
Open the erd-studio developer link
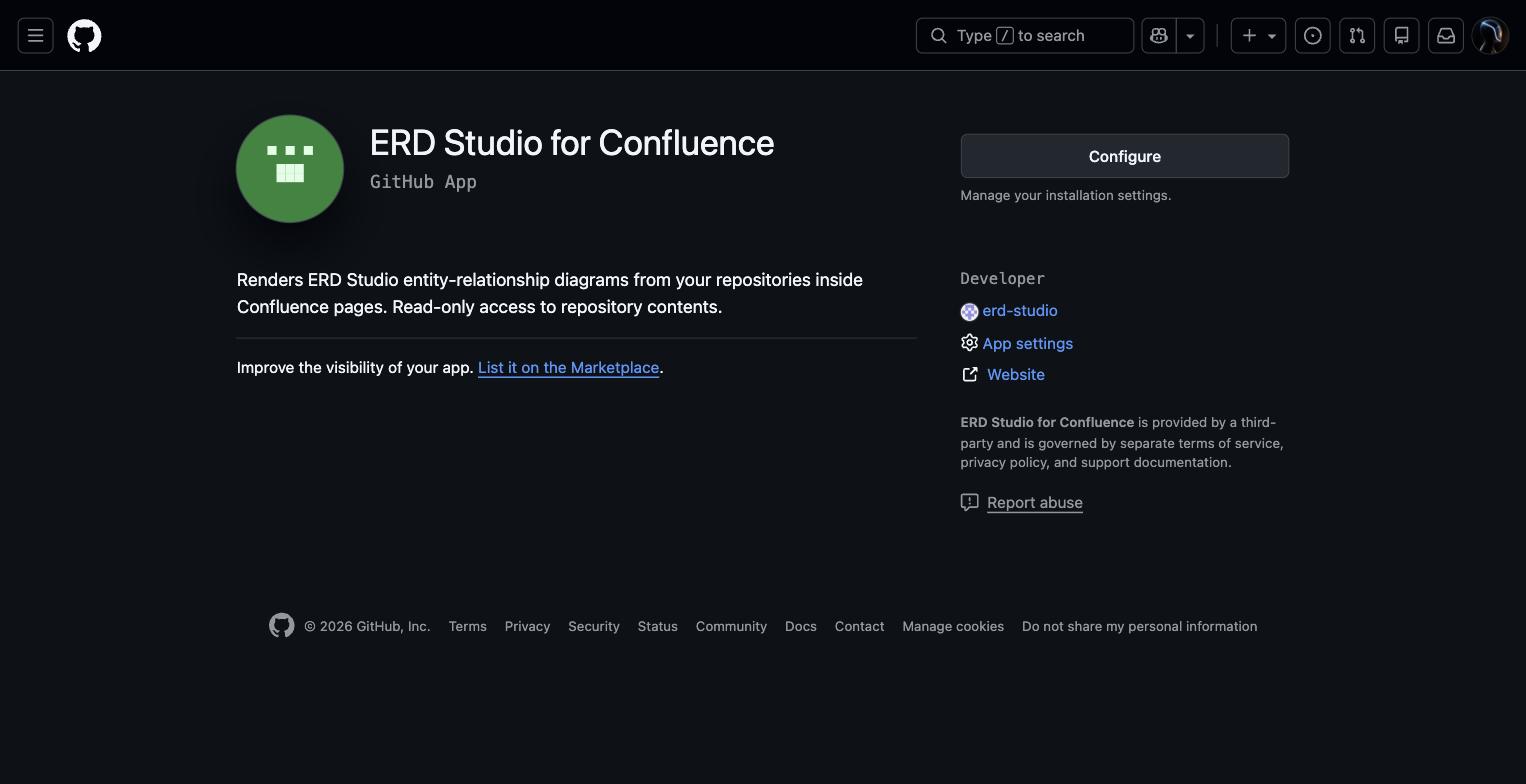coord(1020,311)
